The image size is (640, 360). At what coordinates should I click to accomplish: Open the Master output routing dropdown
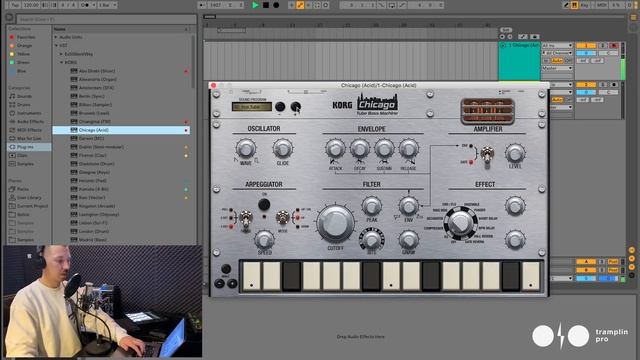click(x=557, y=68)
